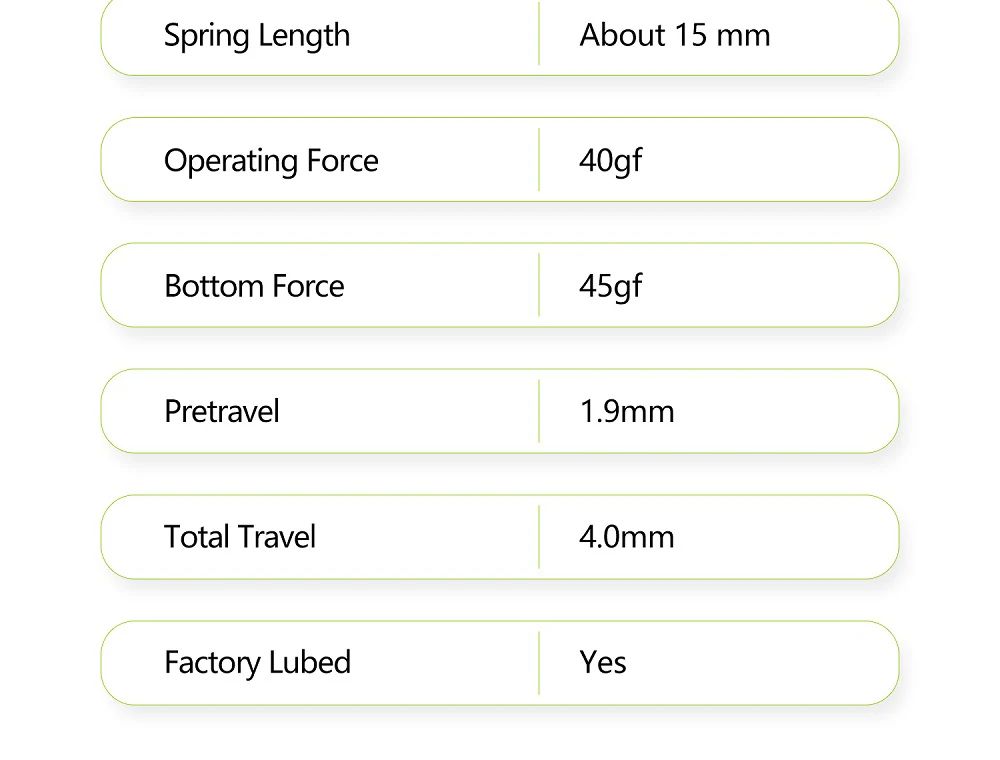This screenshot has height=760, width=1000.
Task: Click the divider line in Factory Lubed row
Action: [x=539, y=662]
